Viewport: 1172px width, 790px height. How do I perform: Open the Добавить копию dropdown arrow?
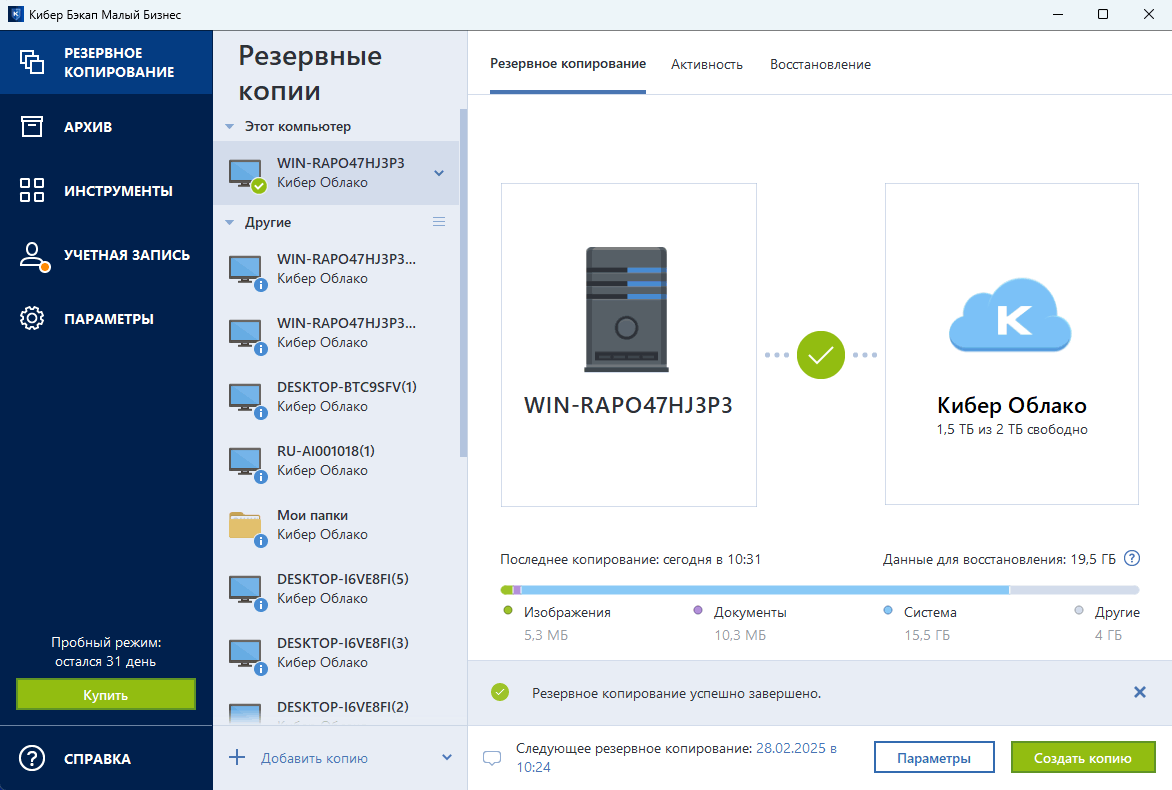click(447, 757)
